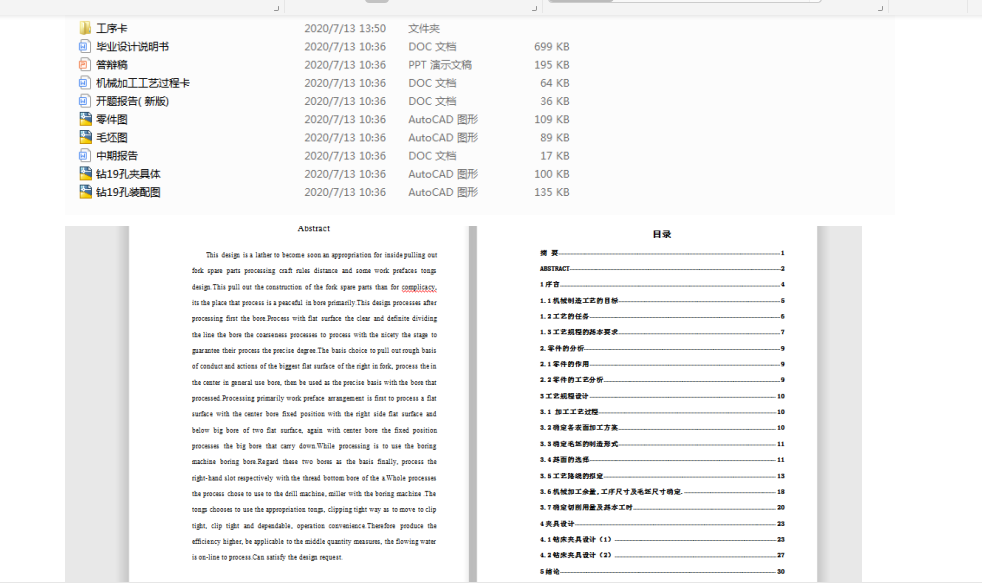Click the AutoCAD icon beside 零件图
Image resolution: width=982 pixels, height=583 pixels.
(x=85, y=119)
